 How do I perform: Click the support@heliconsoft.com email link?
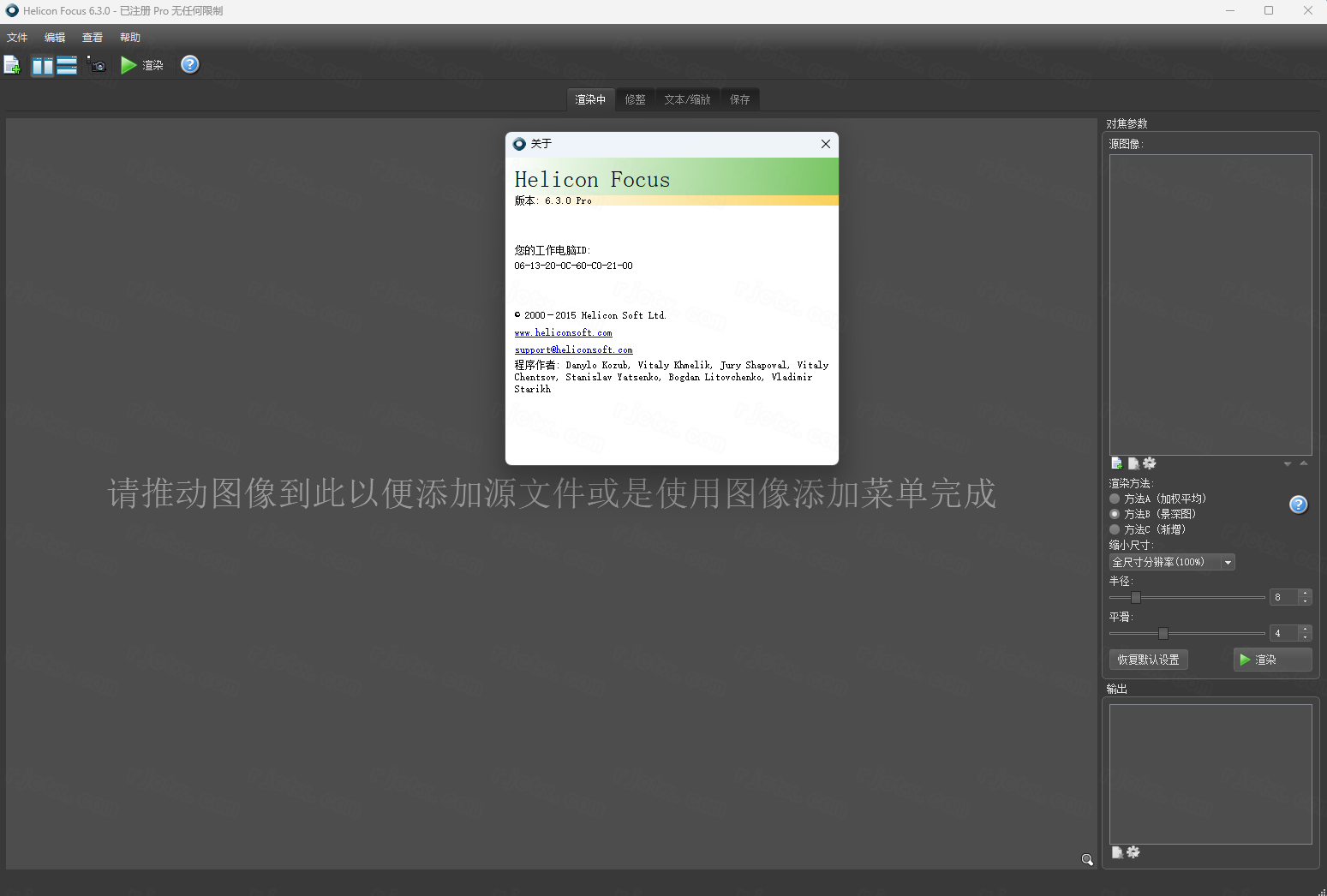(573, 349)
